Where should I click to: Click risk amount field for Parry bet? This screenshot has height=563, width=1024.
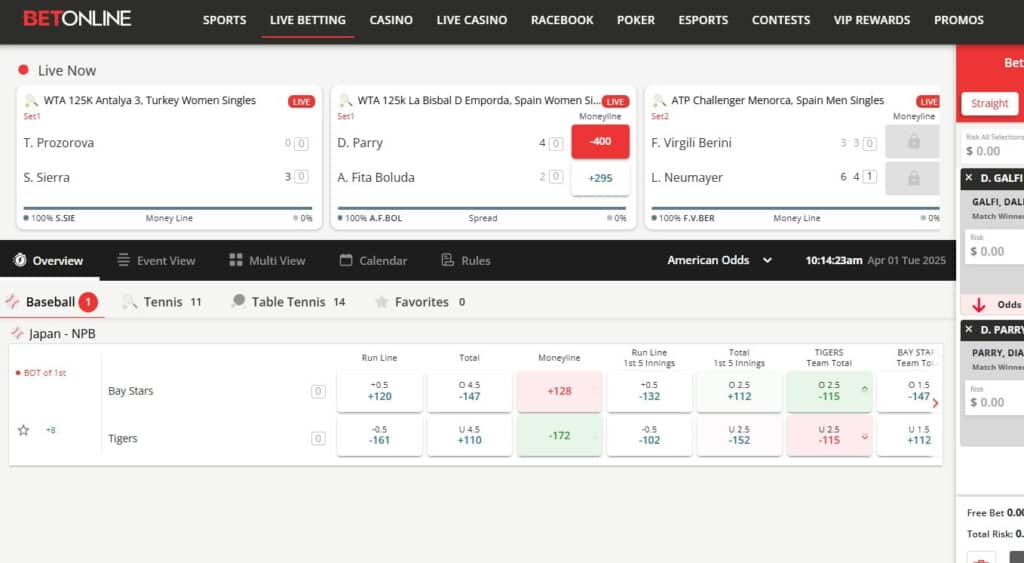(x=995, y=398)
